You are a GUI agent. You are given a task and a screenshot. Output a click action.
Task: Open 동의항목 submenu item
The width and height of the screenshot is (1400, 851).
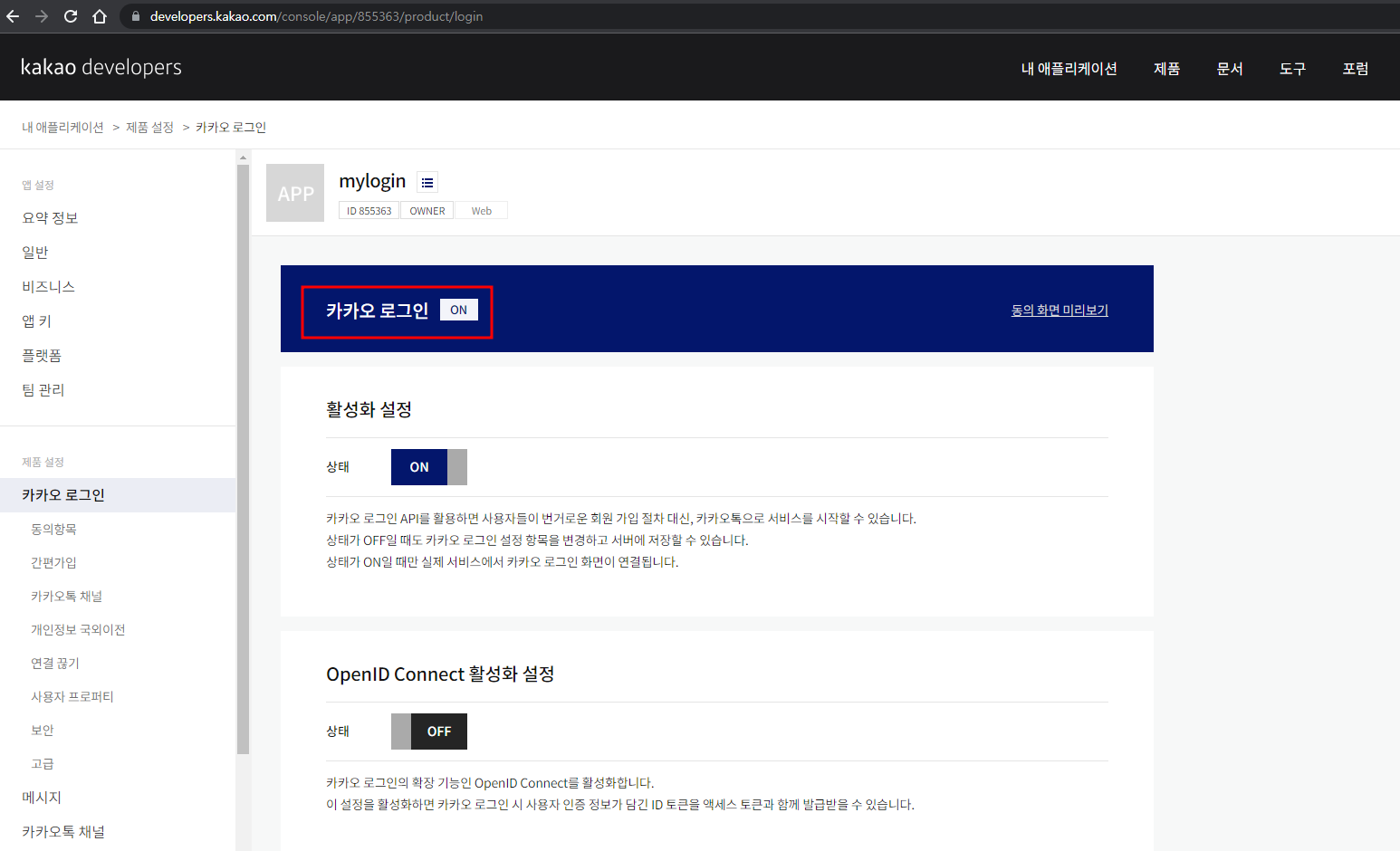tap(53, 529)
